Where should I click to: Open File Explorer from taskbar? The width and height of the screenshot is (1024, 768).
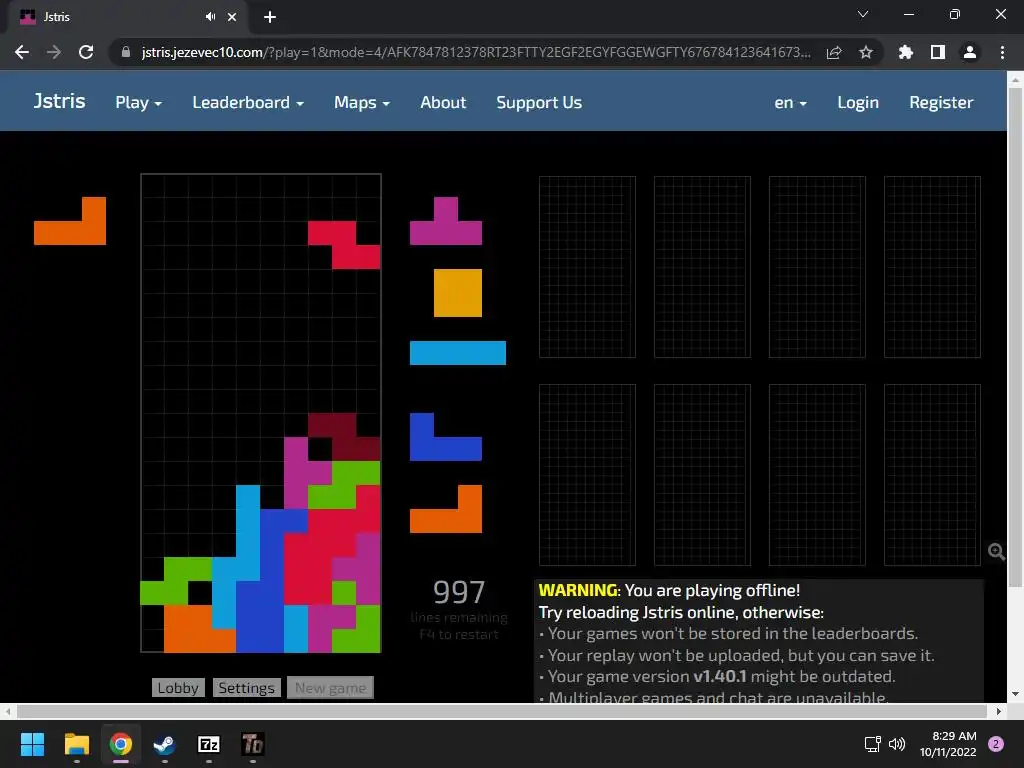[x=76, y=744]
